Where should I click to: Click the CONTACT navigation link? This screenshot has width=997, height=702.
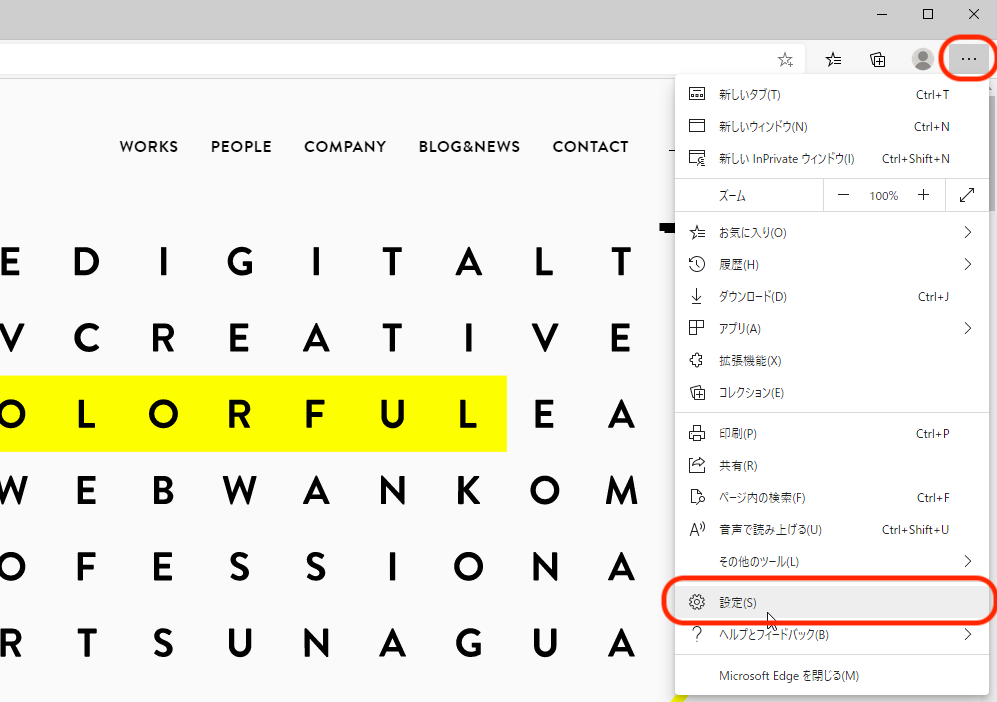[x=590, y=147]
